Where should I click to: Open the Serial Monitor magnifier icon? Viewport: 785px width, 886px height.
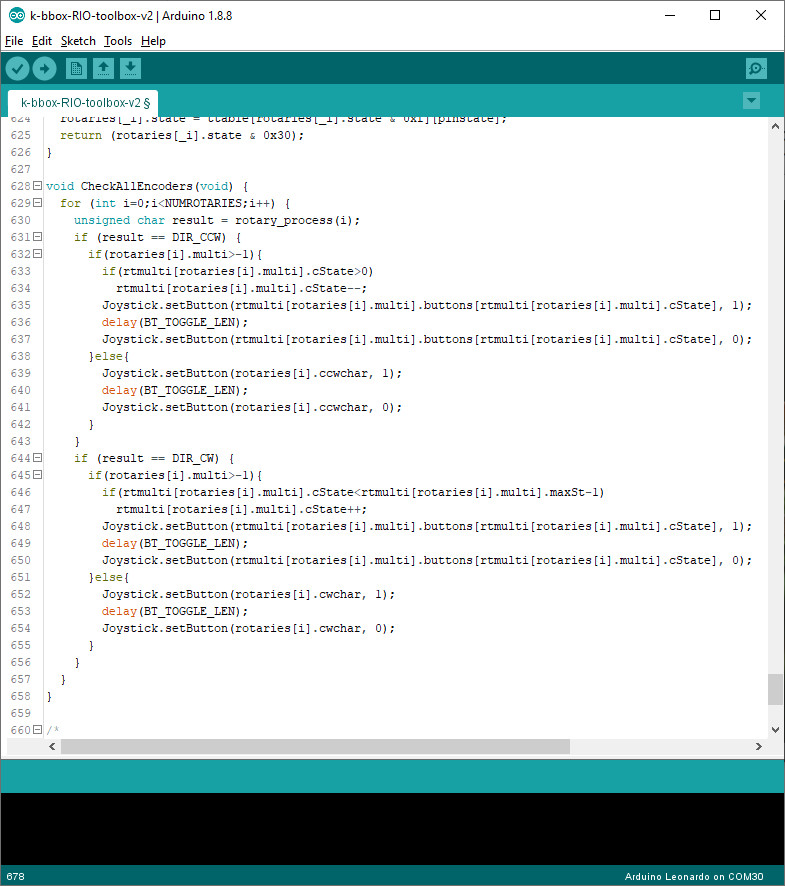click(x=756, y=68)
